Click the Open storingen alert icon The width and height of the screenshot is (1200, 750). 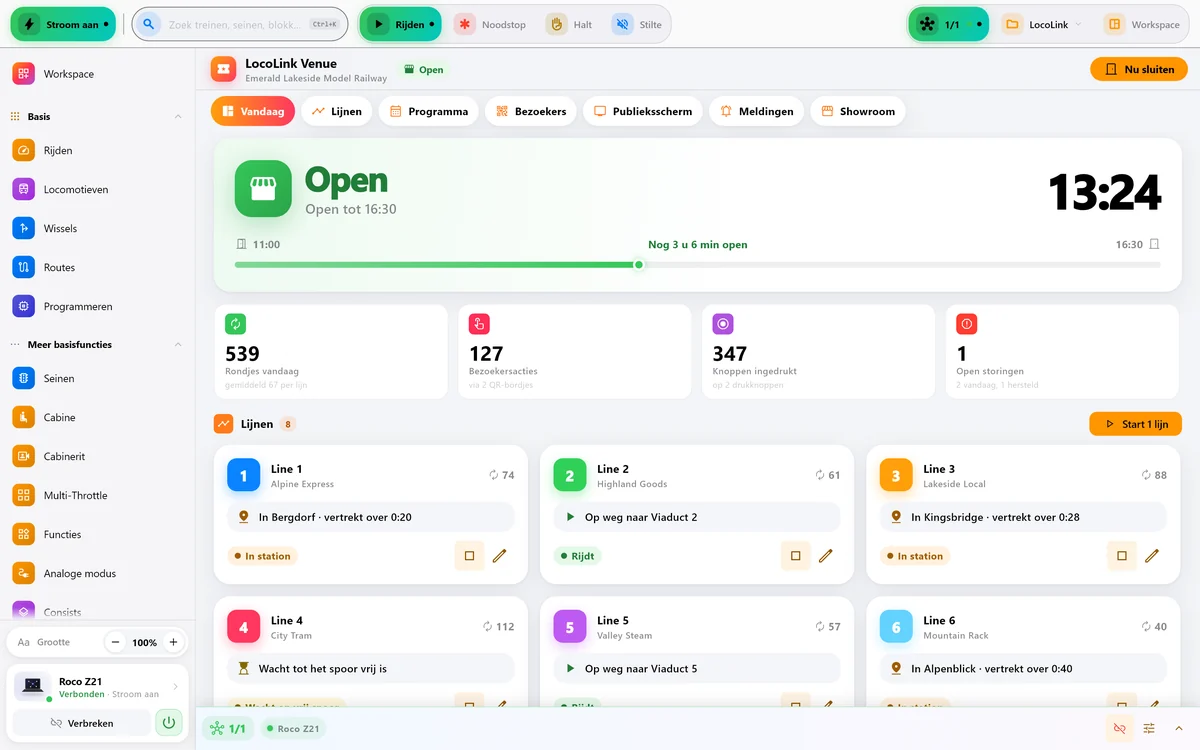(966, 324)
